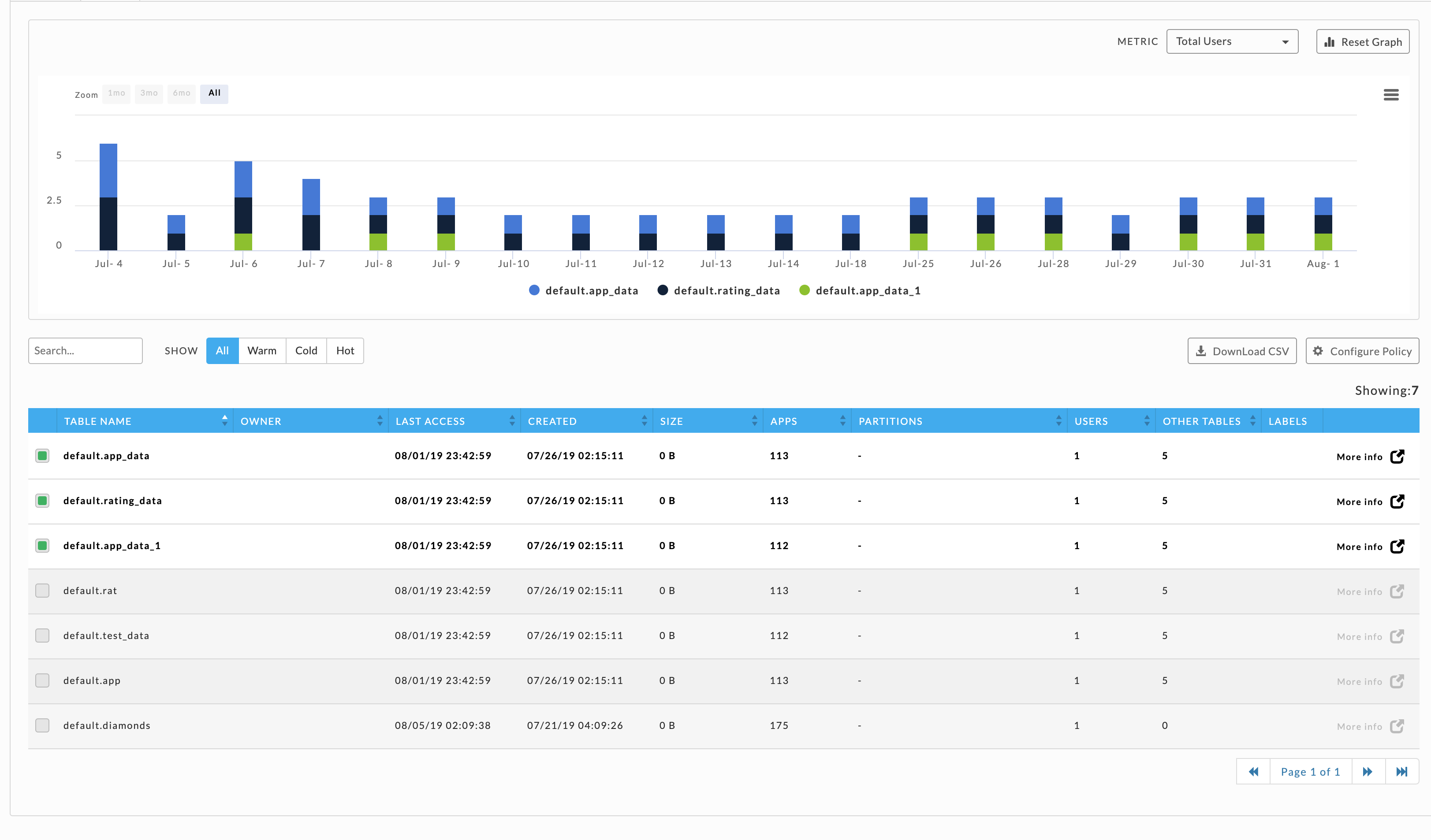
Task: Open More info icon for default.app_data
Action: point(1397,456)
